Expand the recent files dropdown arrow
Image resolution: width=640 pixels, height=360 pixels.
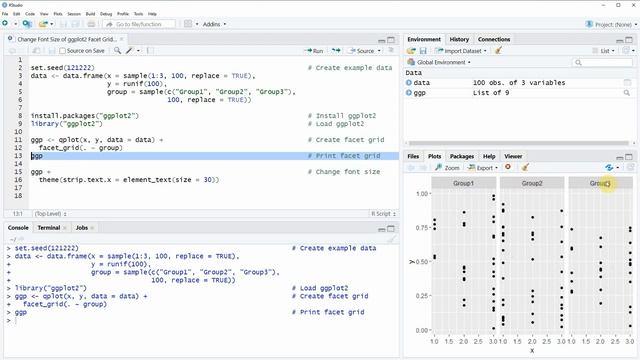coord(51,24)
